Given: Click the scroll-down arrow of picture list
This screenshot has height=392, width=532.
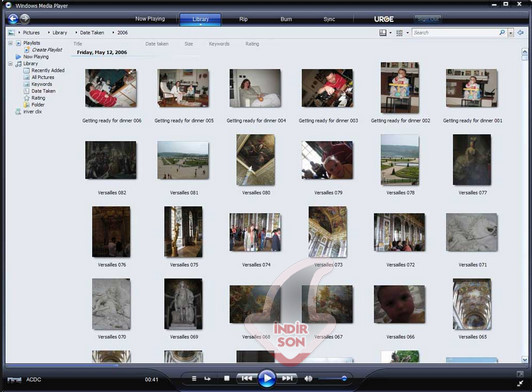Looking at the screenshot, I should [525, 359].
